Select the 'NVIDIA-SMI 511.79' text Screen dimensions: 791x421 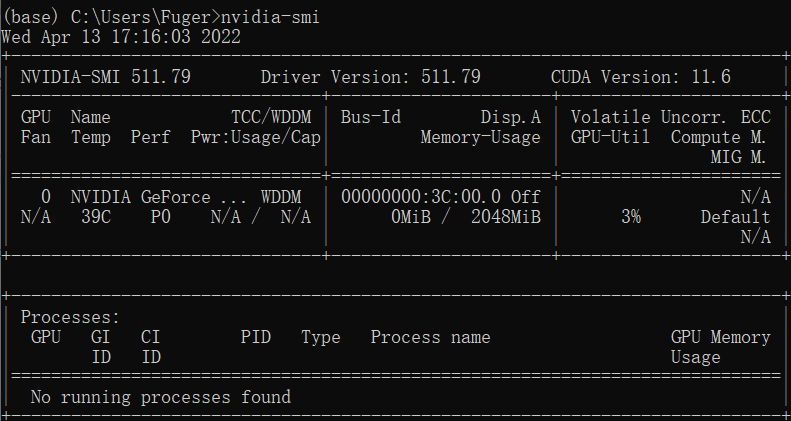[105, 77]
